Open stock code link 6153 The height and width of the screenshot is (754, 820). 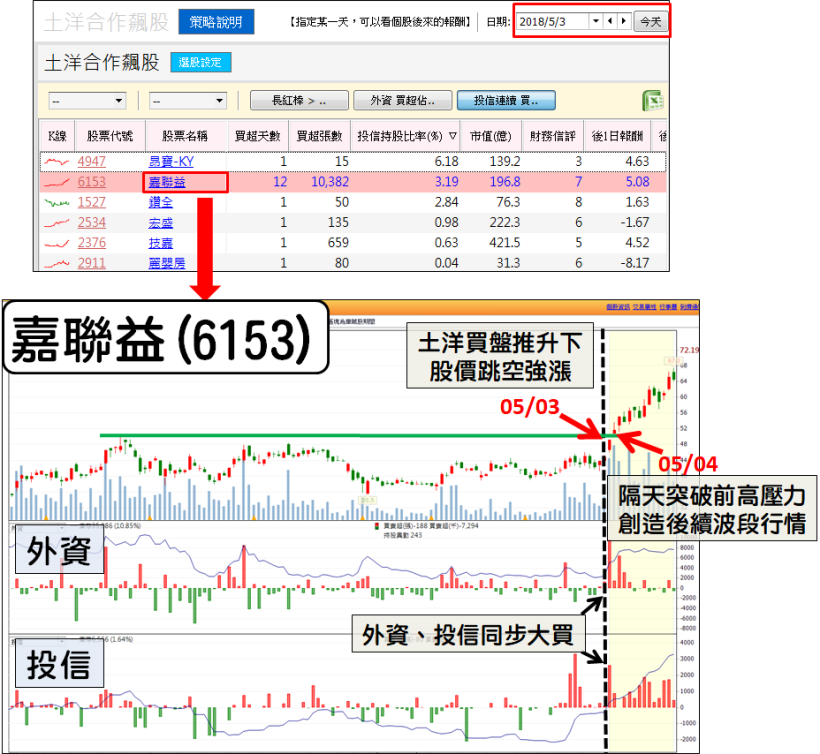(92, 182)
